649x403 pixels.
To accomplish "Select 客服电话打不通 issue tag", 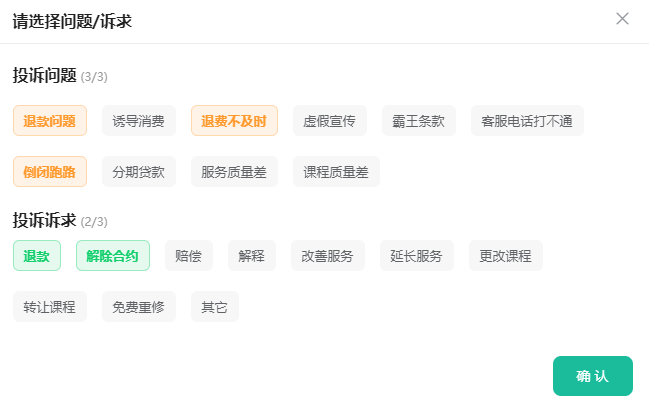I will [x=527, y=120].
